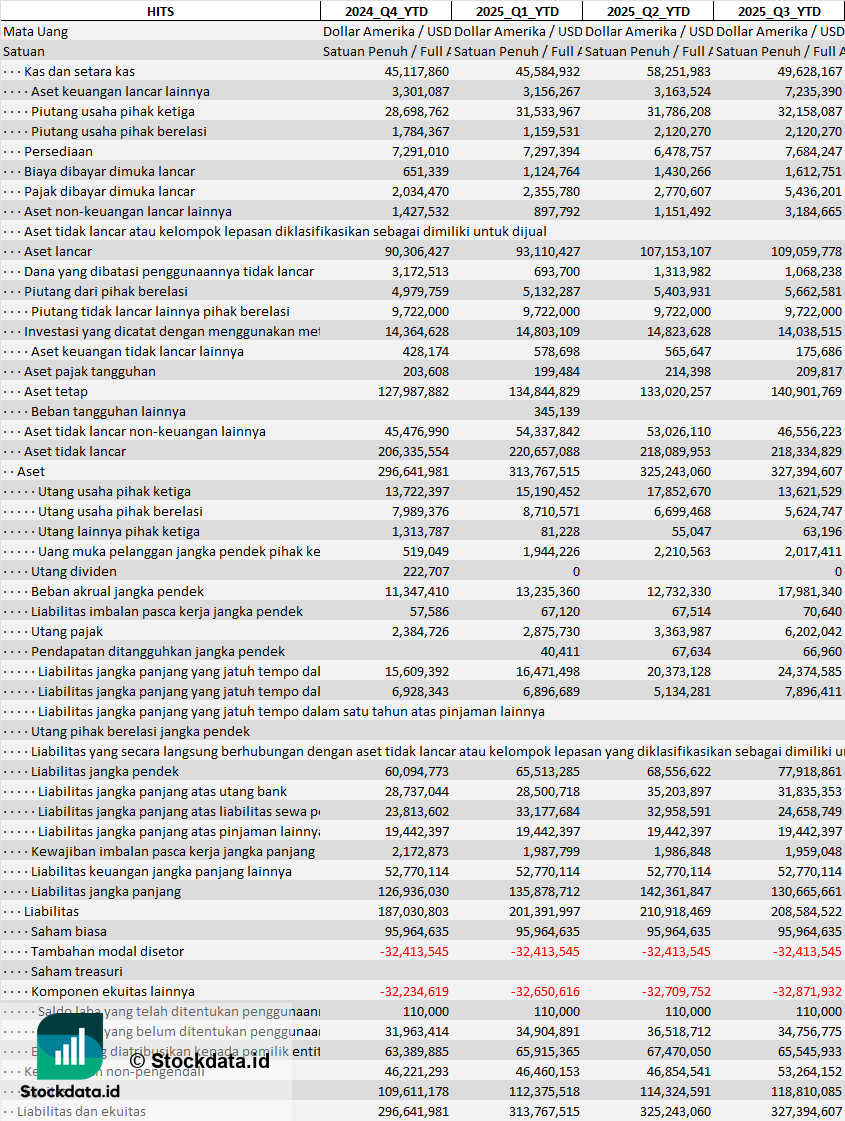This screenshot has width=845, height=1121.
Task: Select Persediaan value 6,478,757
Action: point(682,152)
